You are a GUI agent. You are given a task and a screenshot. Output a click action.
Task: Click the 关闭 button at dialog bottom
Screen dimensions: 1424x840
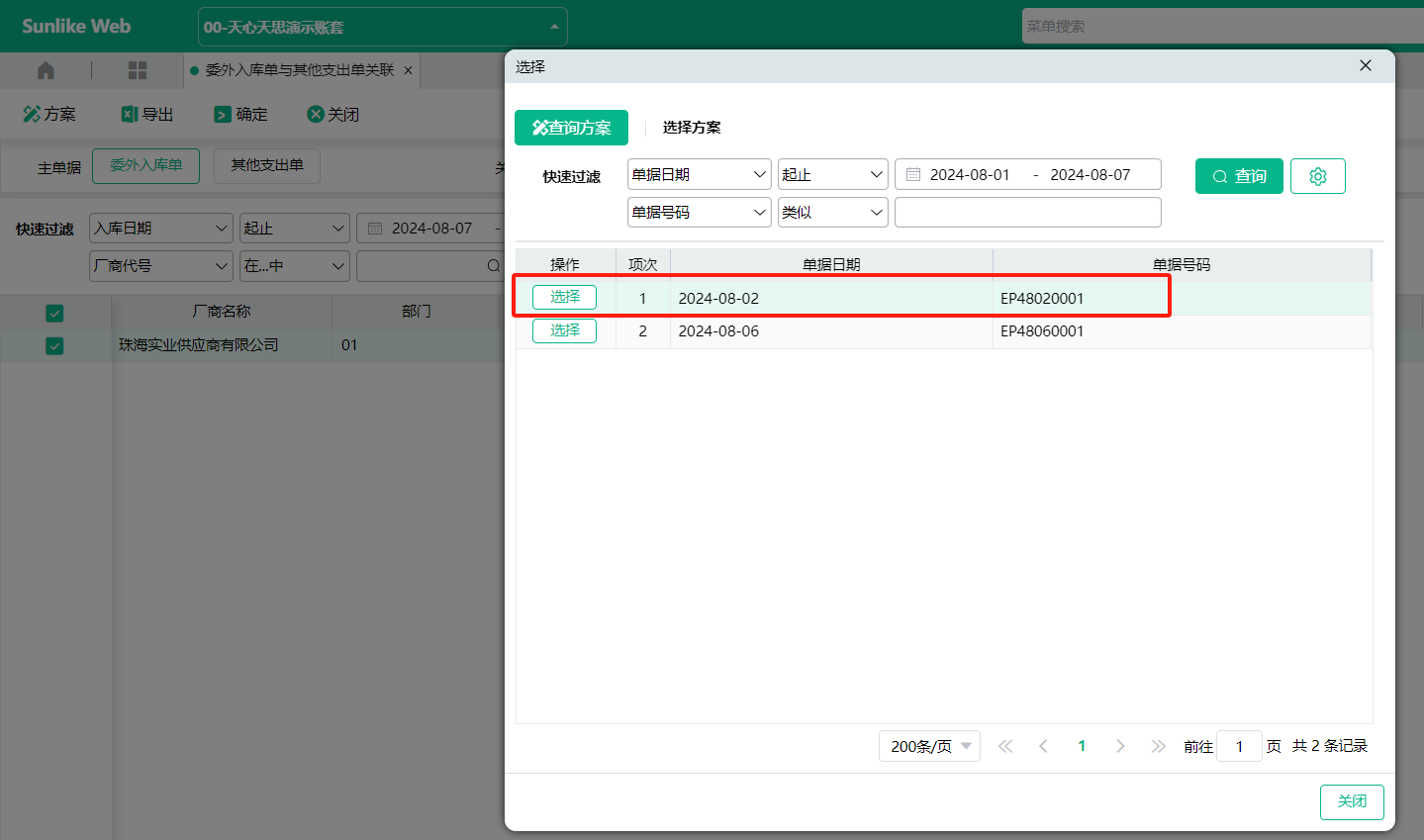tap(1351, 801)
